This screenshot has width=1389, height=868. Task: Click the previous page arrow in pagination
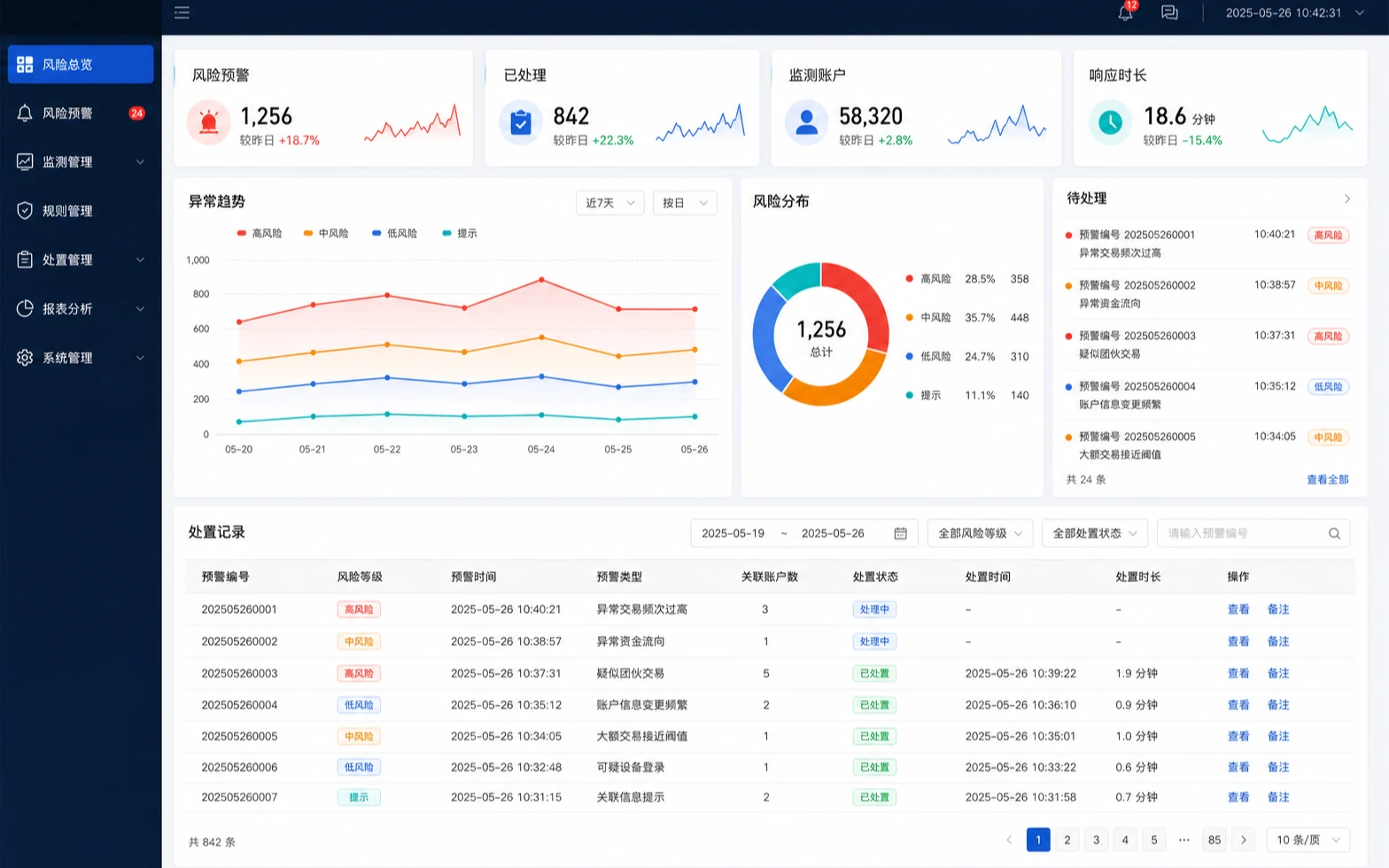(1009, 840)
